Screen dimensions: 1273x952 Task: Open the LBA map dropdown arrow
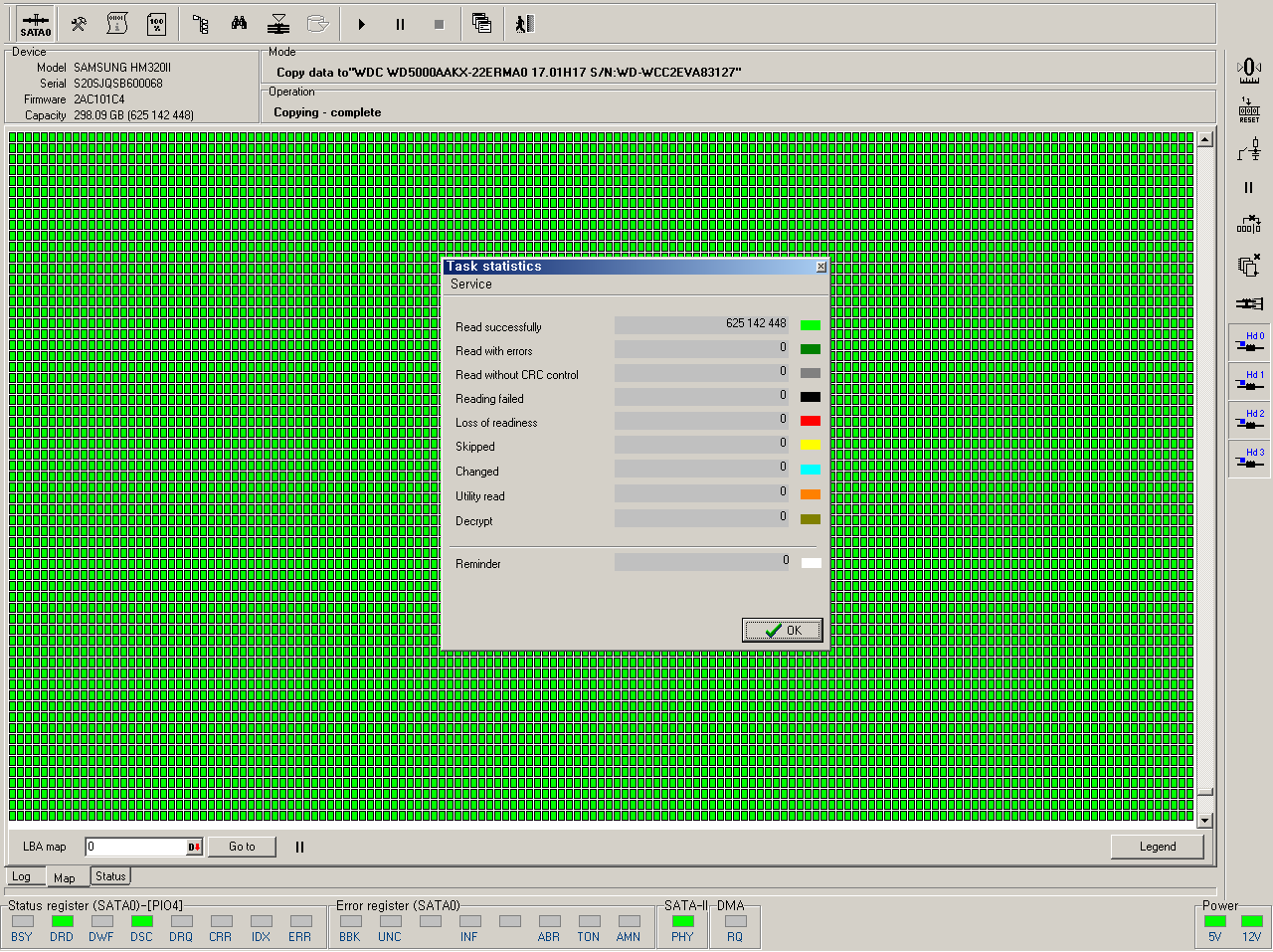(195, 848)
